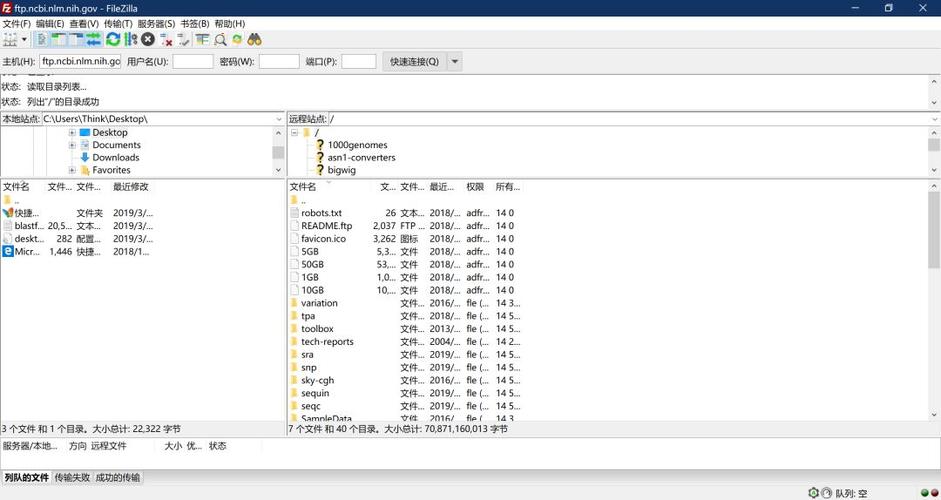Click local tree scrollbar thumb
941x500 pixels.
point(278,152)
